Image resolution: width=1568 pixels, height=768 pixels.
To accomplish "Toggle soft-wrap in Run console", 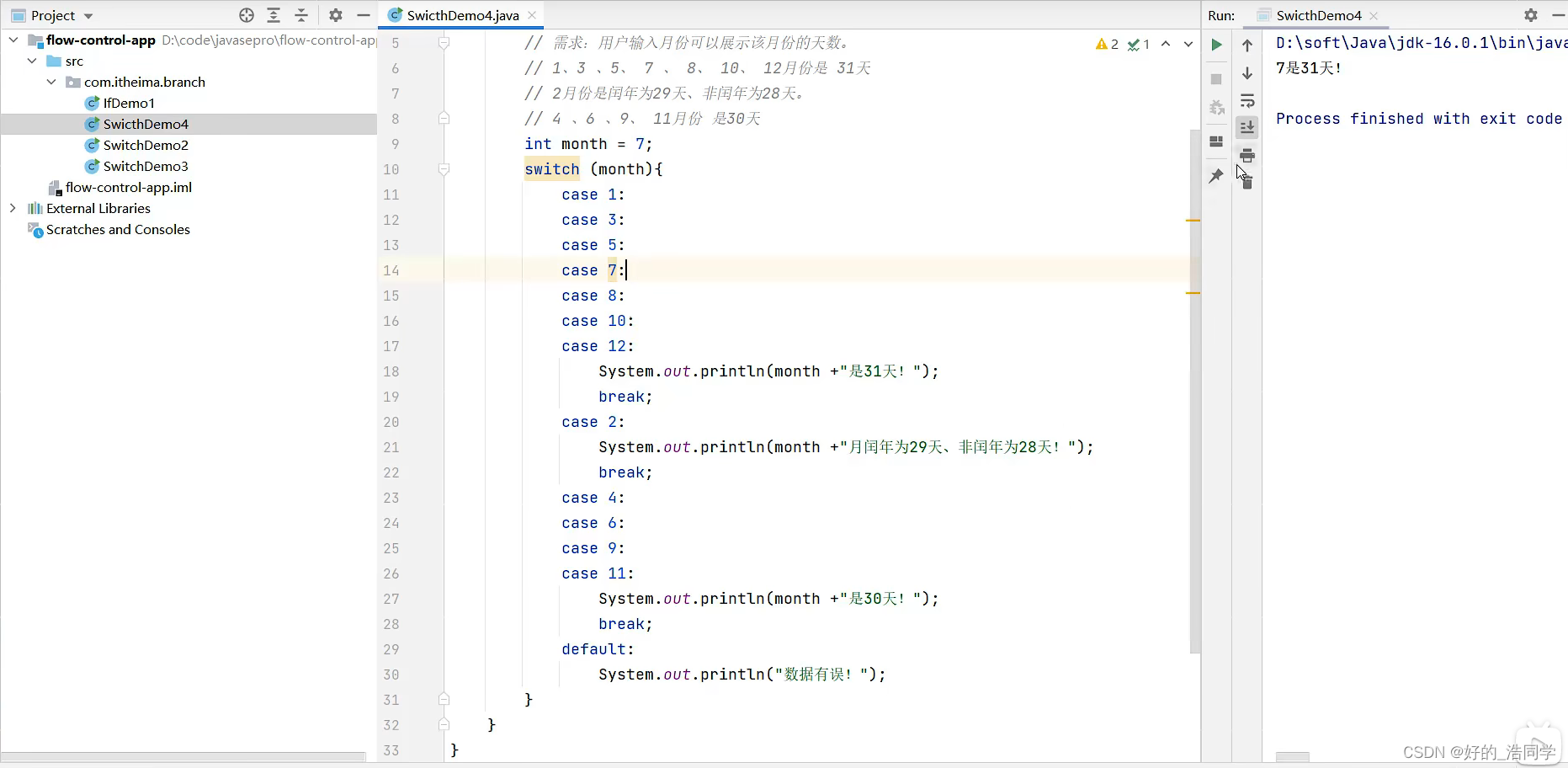I will coord(1247,101).
